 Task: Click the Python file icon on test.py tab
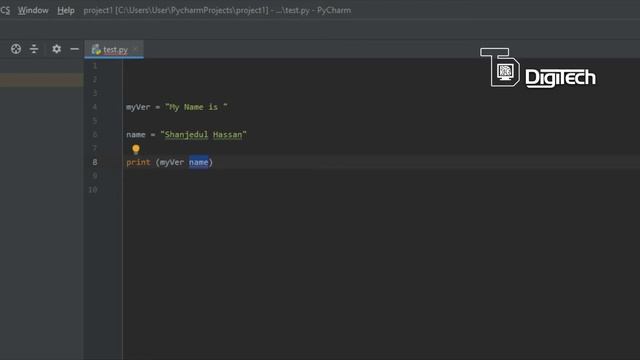tap(96, 49)
